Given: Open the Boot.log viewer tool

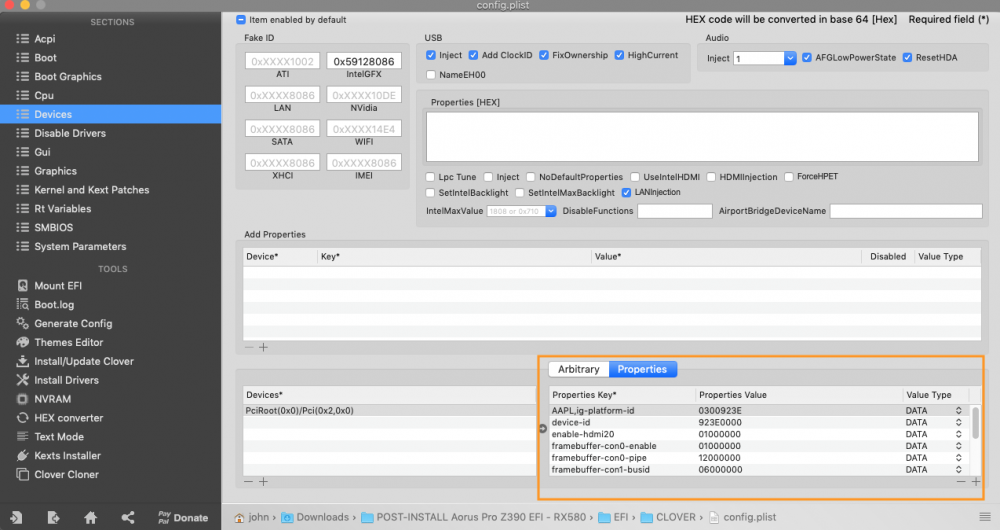Looking at the screenshot, I should [x=54, y=304].
